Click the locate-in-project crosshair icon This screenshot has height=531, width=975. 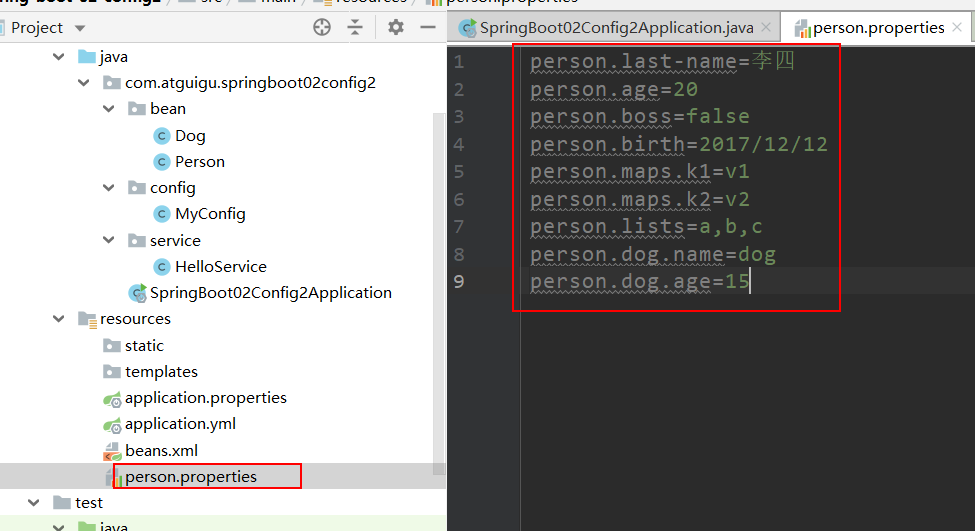[x=321, y=27]
